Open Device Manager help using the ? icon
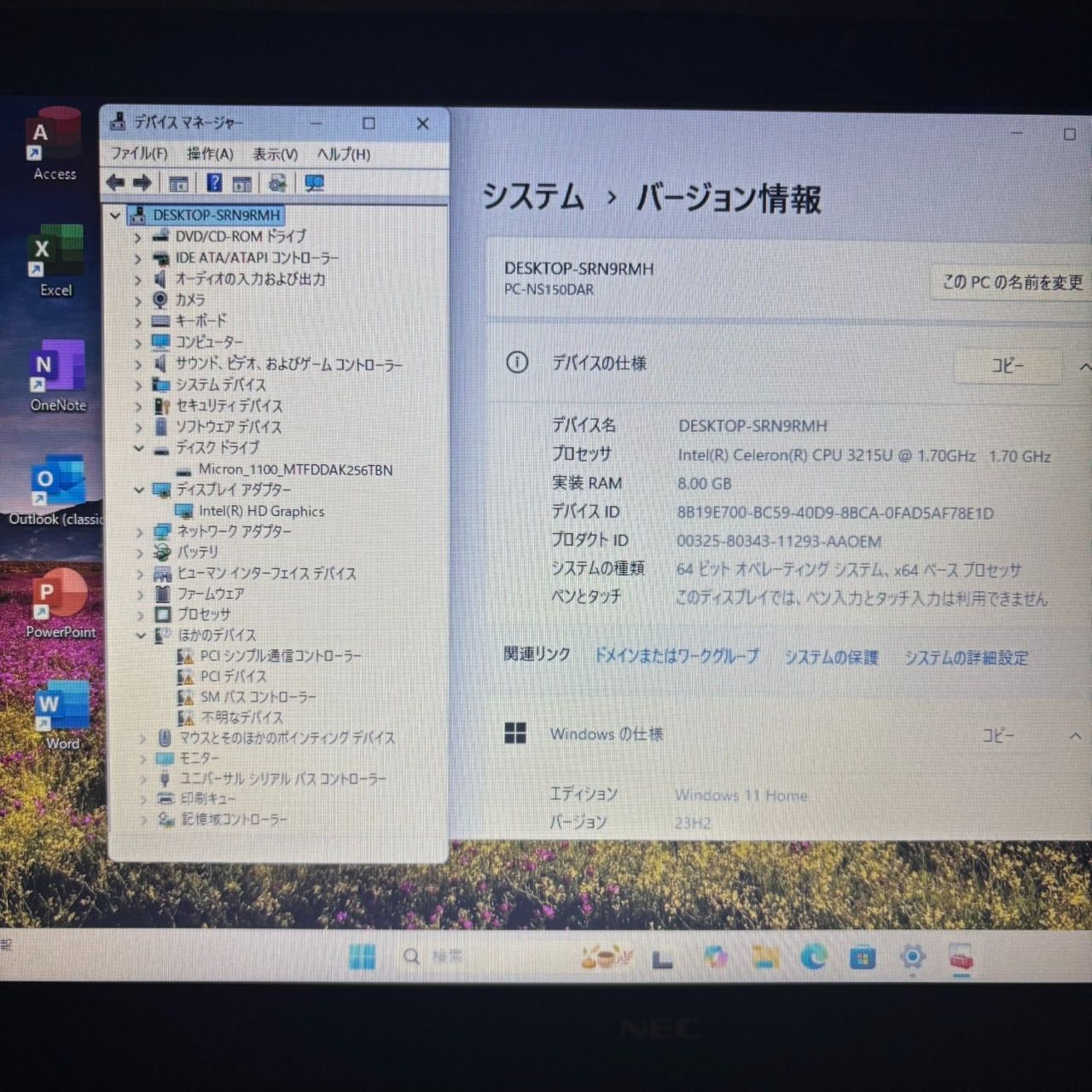This screenshot has width=1092, height=1092. point(214,183)
